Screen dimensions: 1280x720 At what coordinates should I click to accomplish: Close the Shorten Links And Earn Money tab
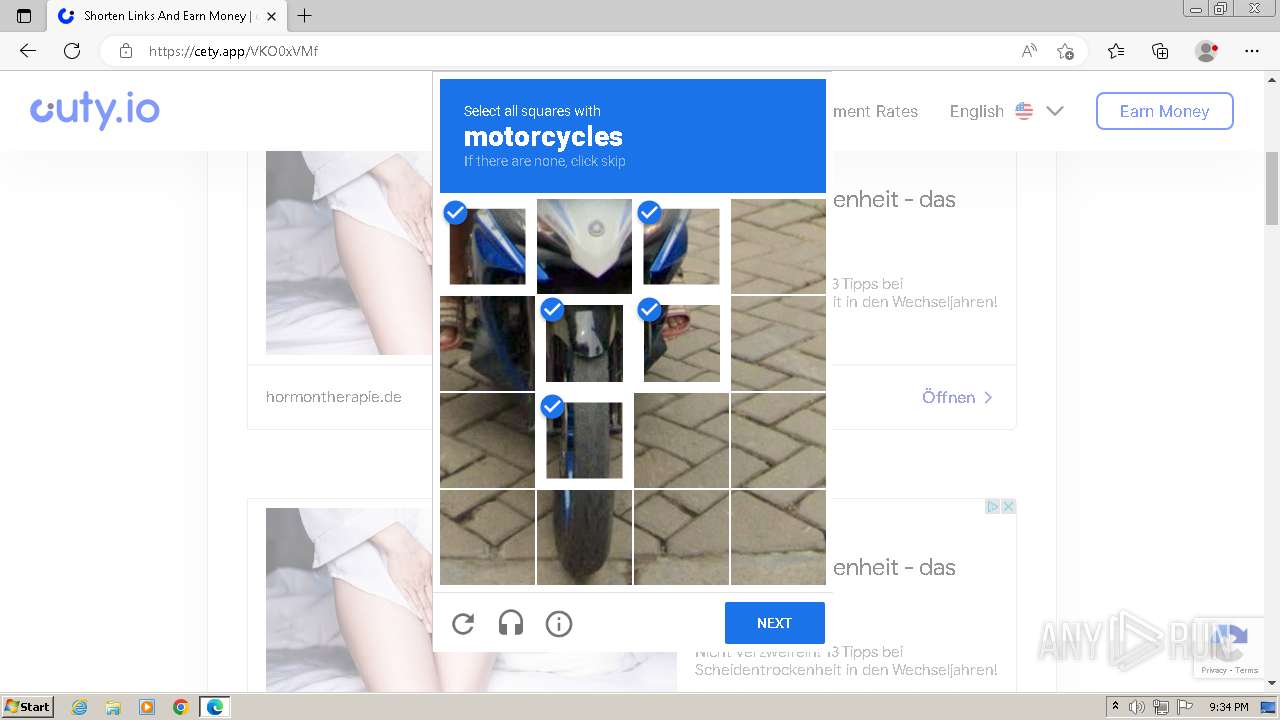[271, 16]
